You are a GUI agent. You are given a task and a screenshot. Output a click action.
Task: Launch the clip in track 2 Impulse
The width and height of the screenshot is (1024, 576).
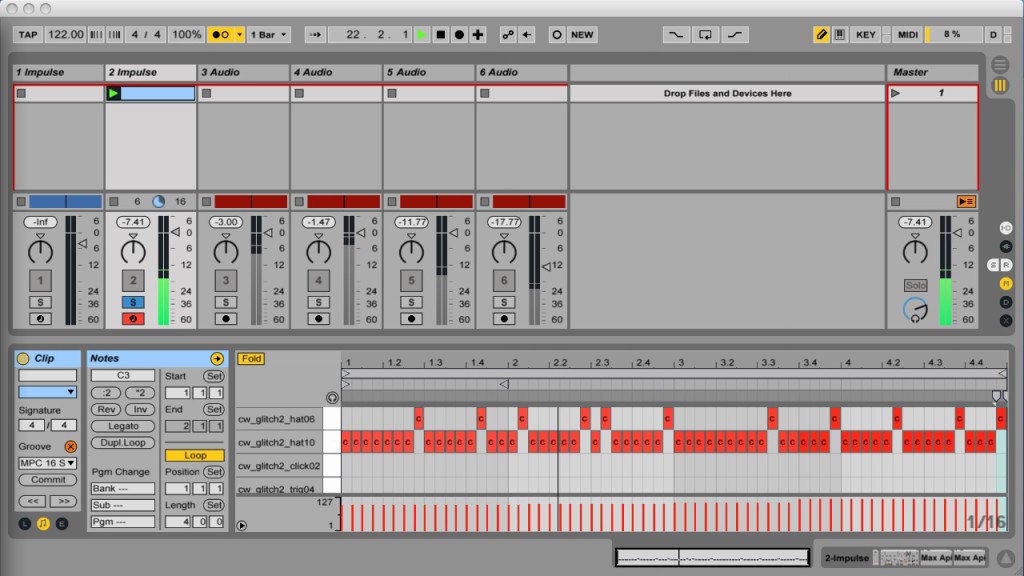[x=113, y=93]
